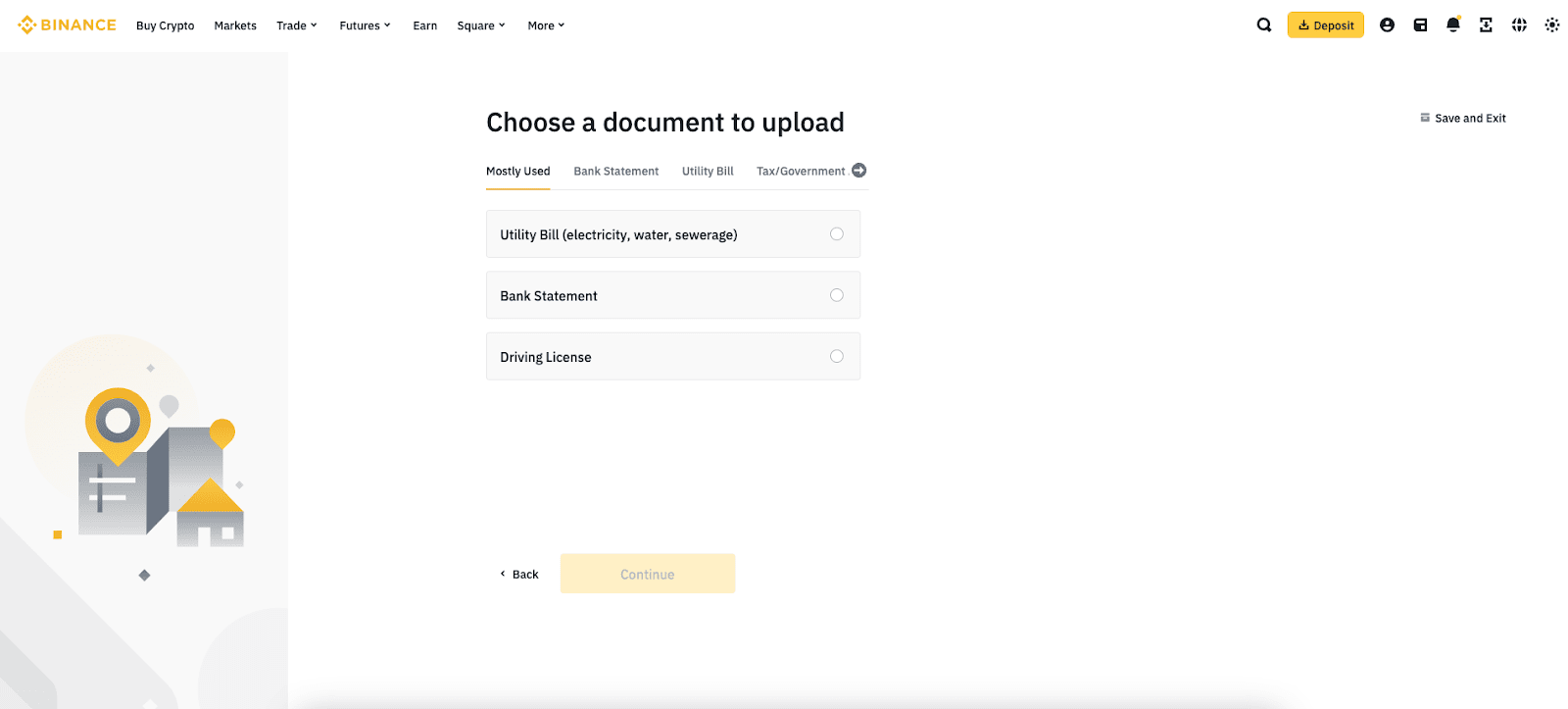Click the download app icon
Viewport: 1568px width, 709px height.
[1486, 25]
